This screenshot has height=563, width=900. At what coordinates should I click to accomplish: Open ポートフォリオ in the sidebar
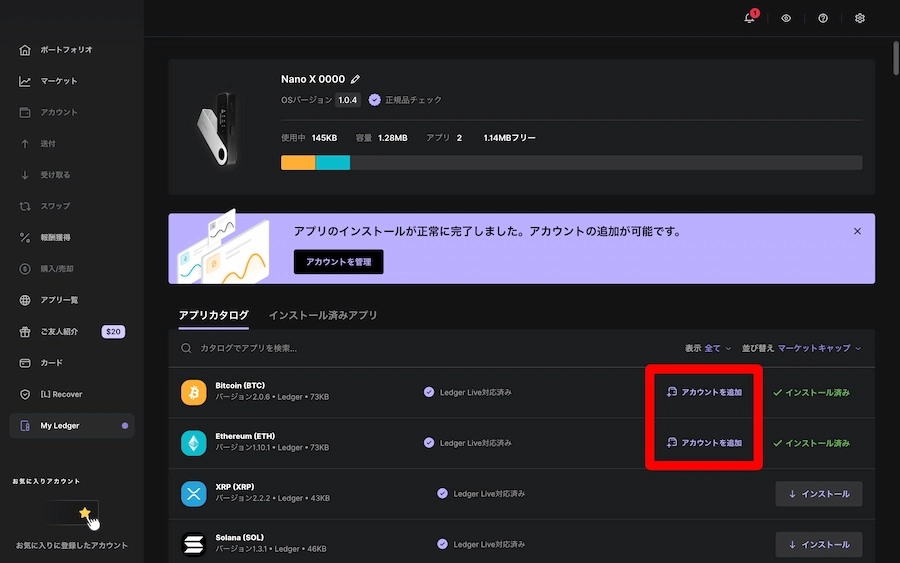click(x=66, y=50)
